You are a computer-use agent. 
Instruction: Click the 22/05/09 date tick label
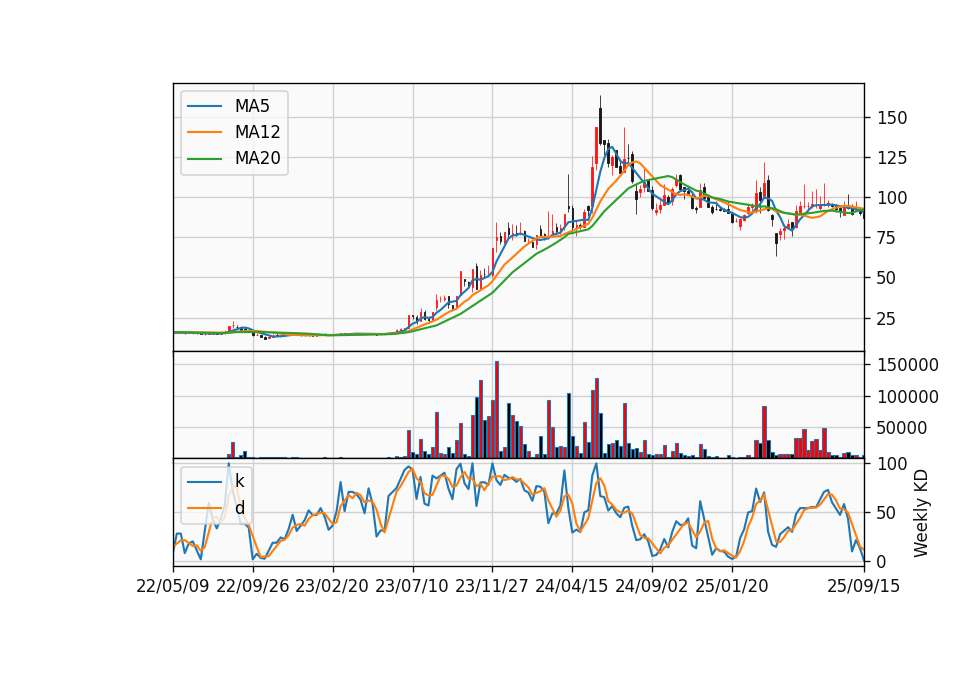coord(173,586)
